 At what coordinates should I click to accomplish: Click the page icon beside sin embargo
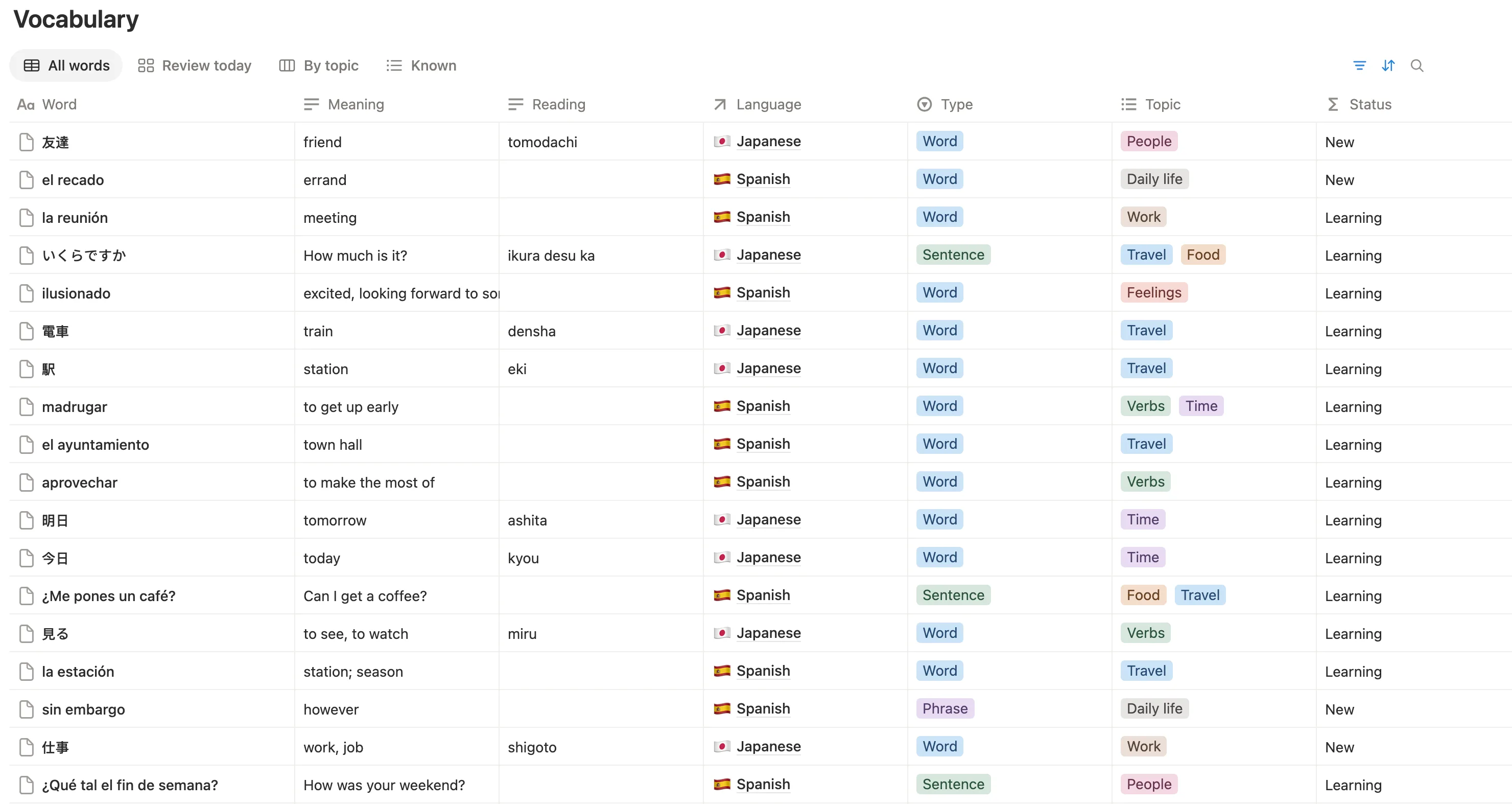[27, 709]
